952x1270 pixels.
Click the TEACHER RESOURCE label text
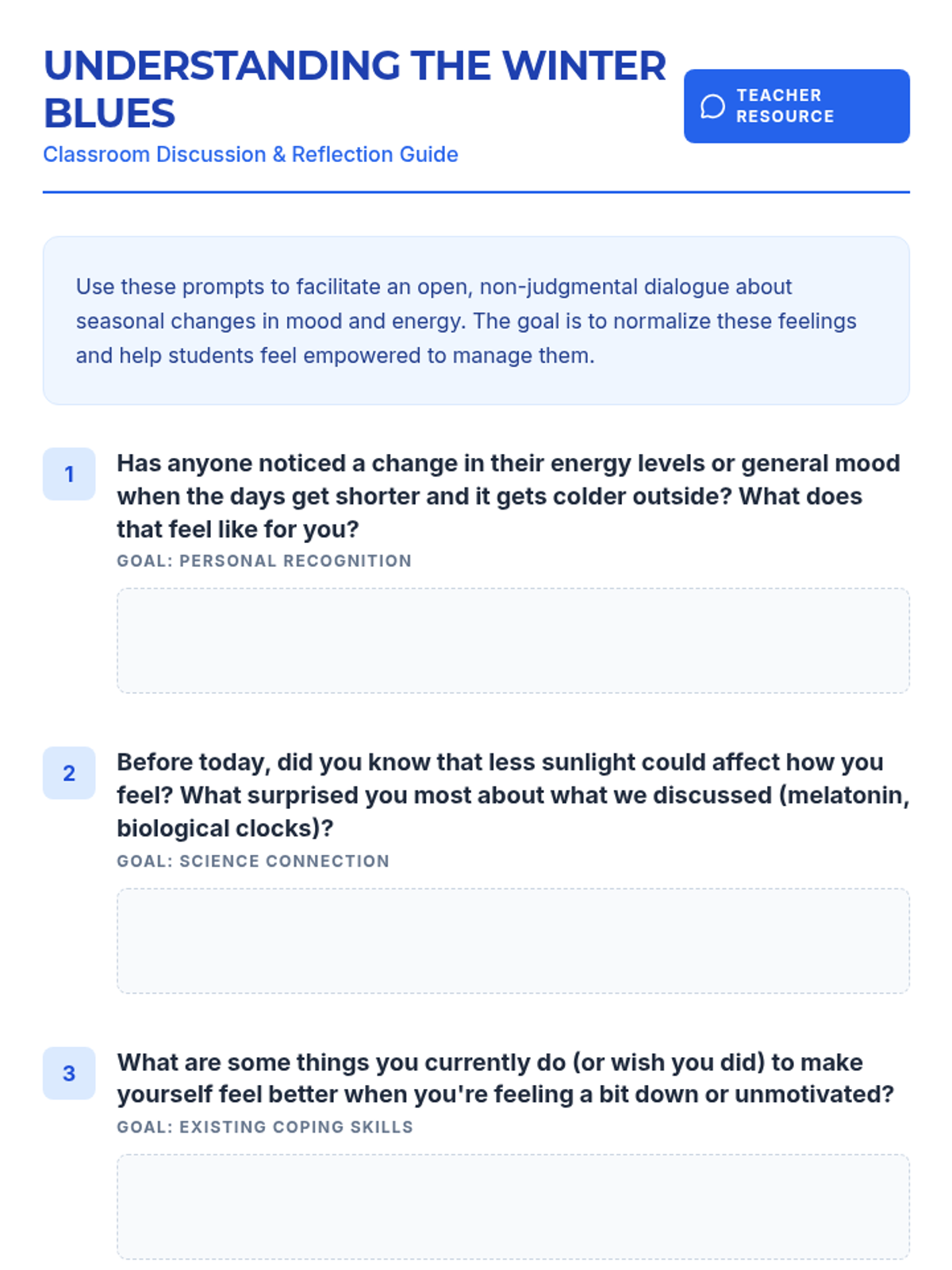(785, 106)
